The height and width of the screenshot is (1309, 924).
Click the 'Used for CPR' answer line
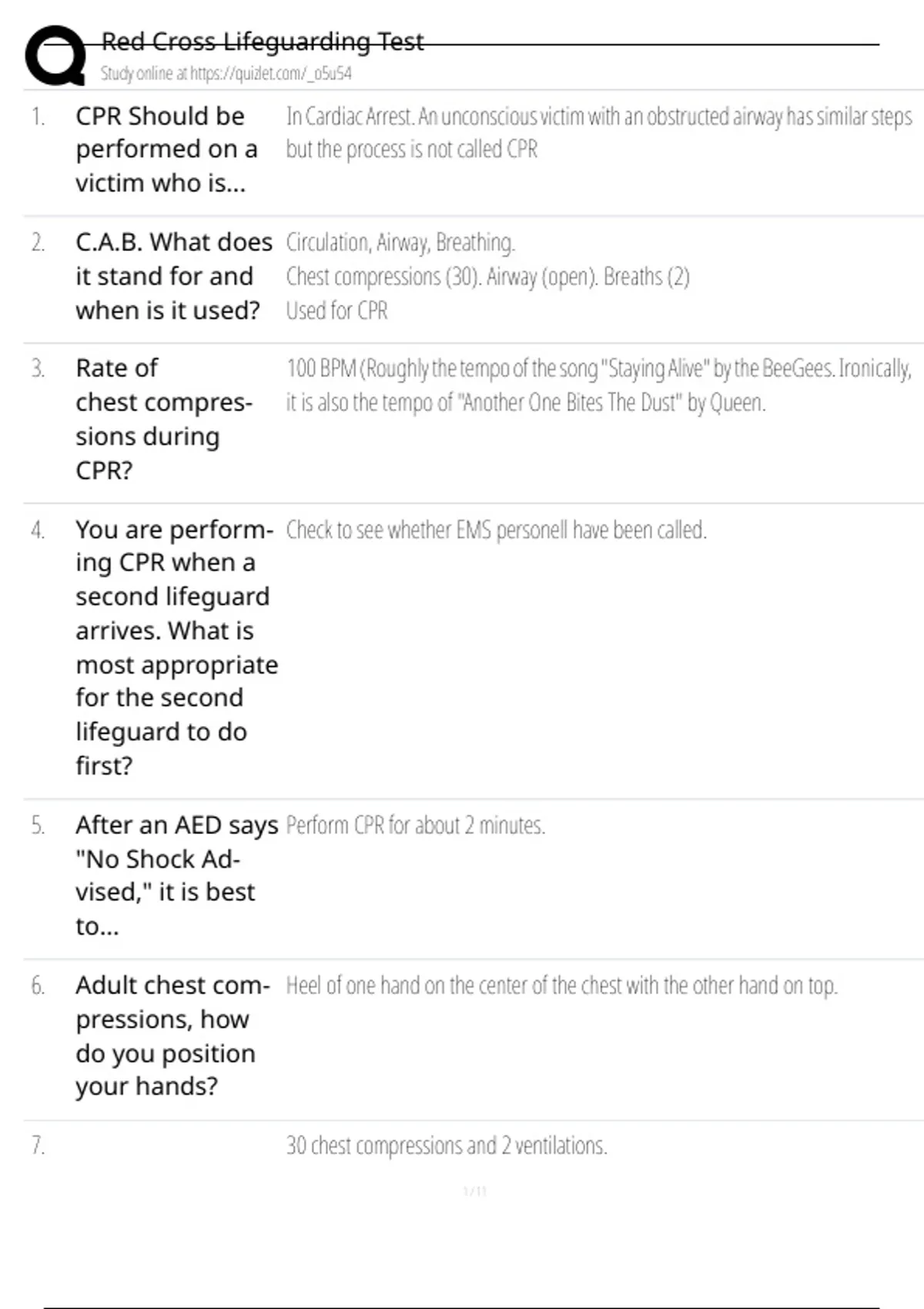pos(336,310)
